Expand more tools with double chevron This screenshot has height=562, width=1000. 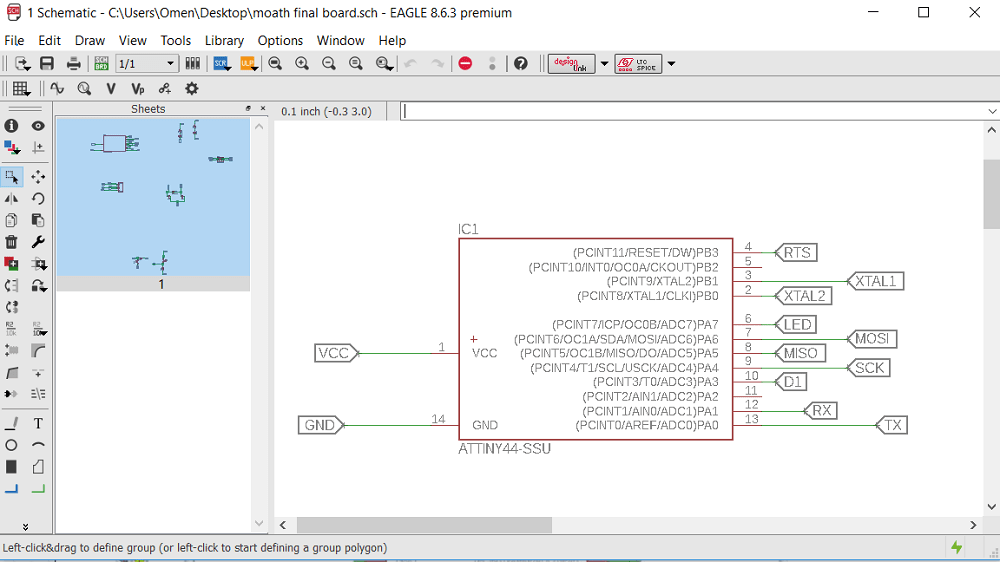pos(26,527)
